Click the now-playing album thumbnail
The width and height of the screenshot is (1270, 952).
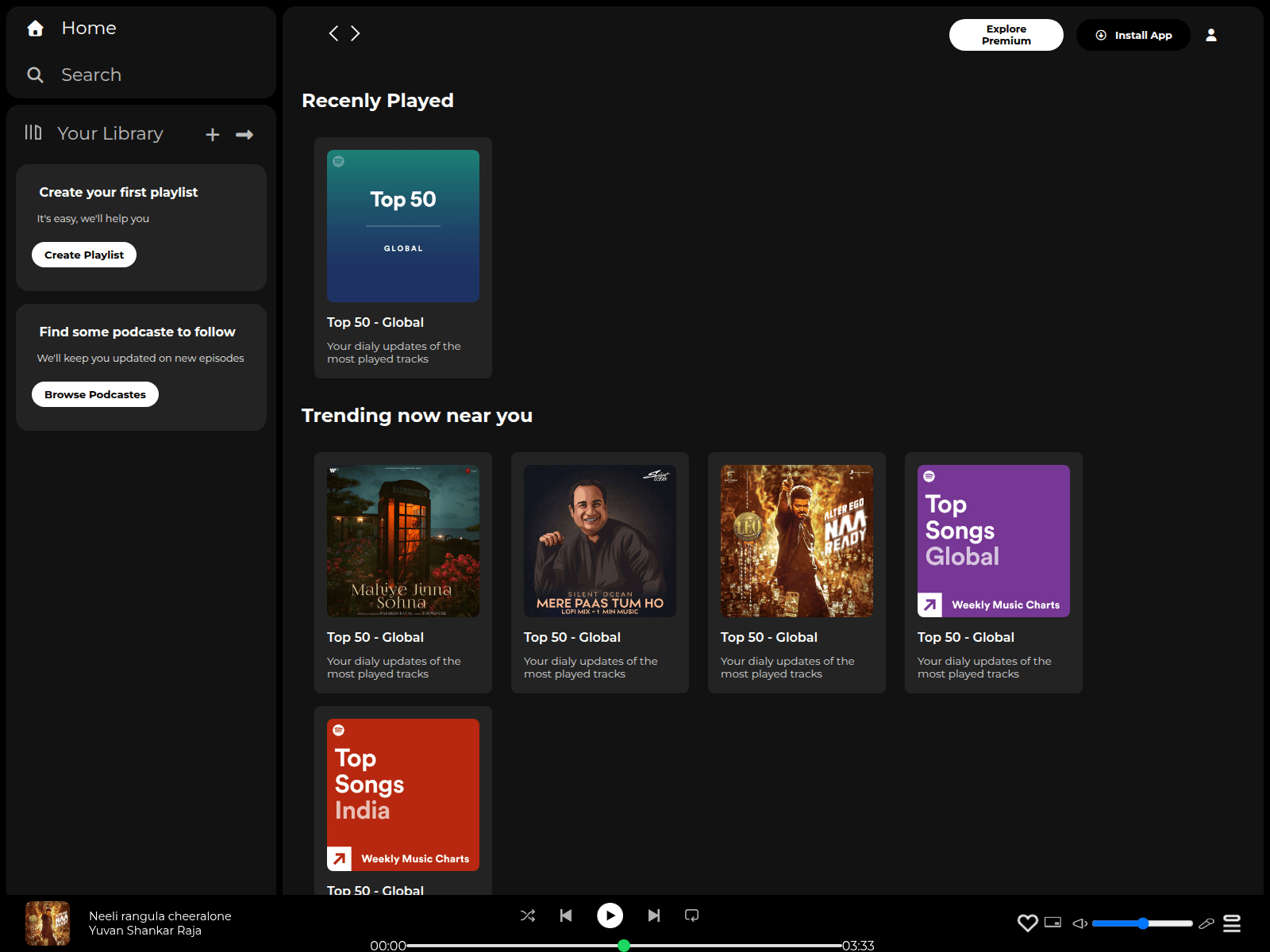(48, 923)
